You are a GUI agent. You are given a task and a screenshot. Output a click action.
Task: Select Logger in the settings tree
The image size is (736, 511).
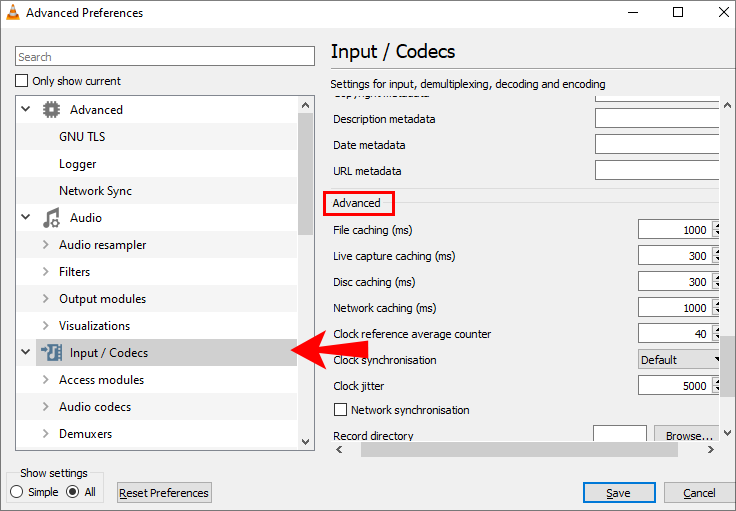[x=77, y=164]
